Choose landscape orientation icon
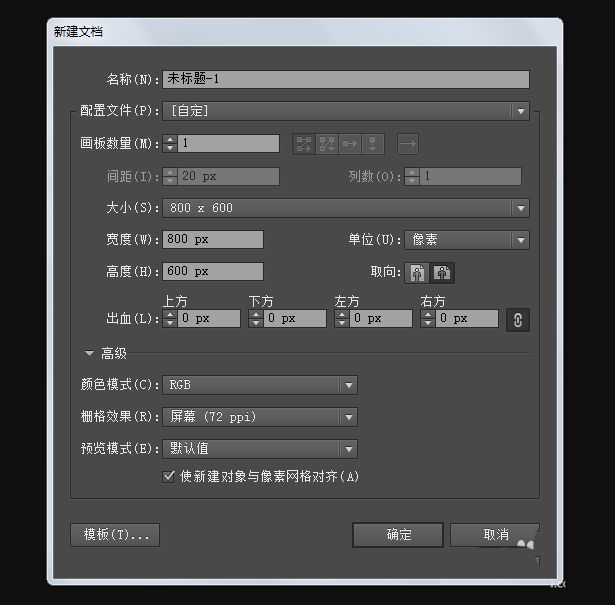Screen dimensions: 615x605 (x=442, y=273)
